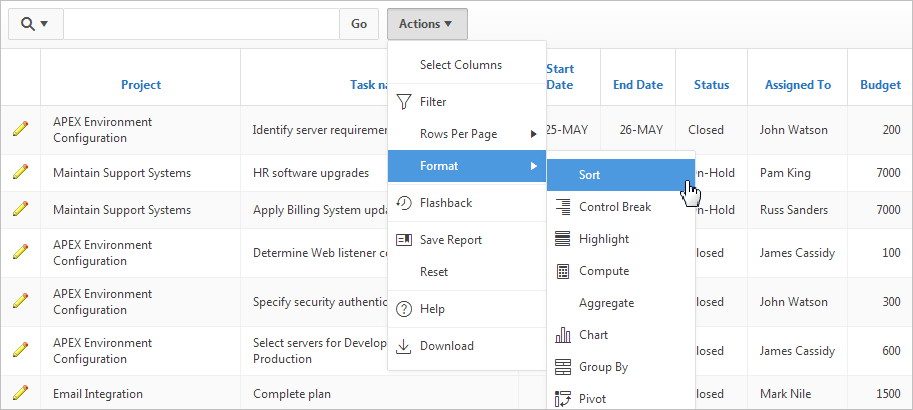Click the Help question mark icon
The image size is (913, 410).
(x=404, y=309)
